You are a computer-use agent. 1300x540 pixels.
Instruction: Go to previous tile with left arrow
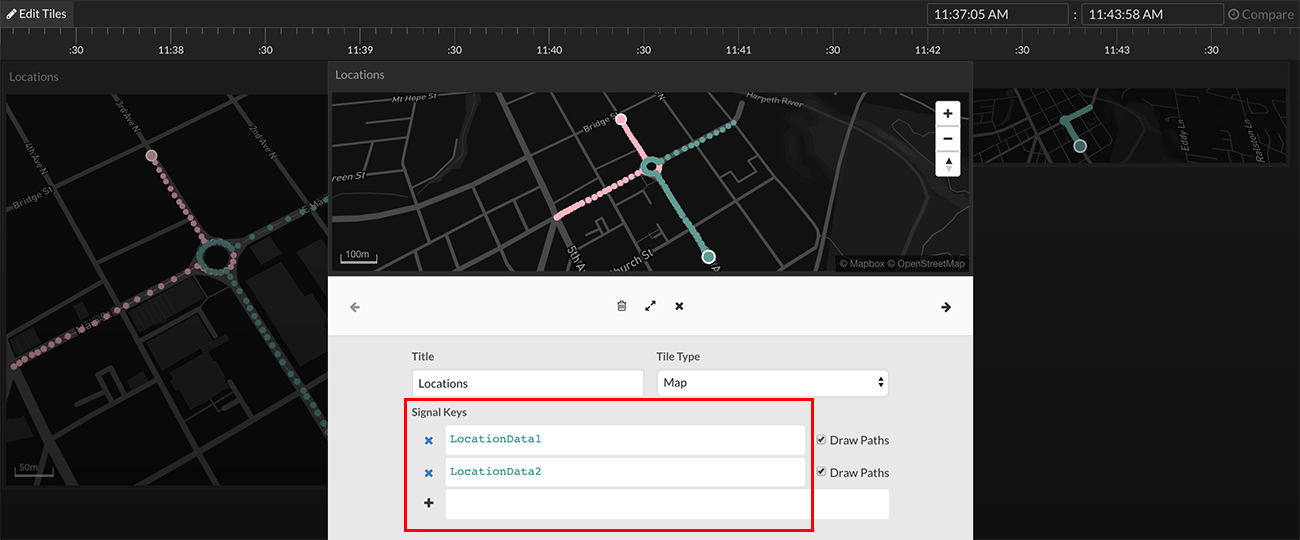(x=355, y=307)
